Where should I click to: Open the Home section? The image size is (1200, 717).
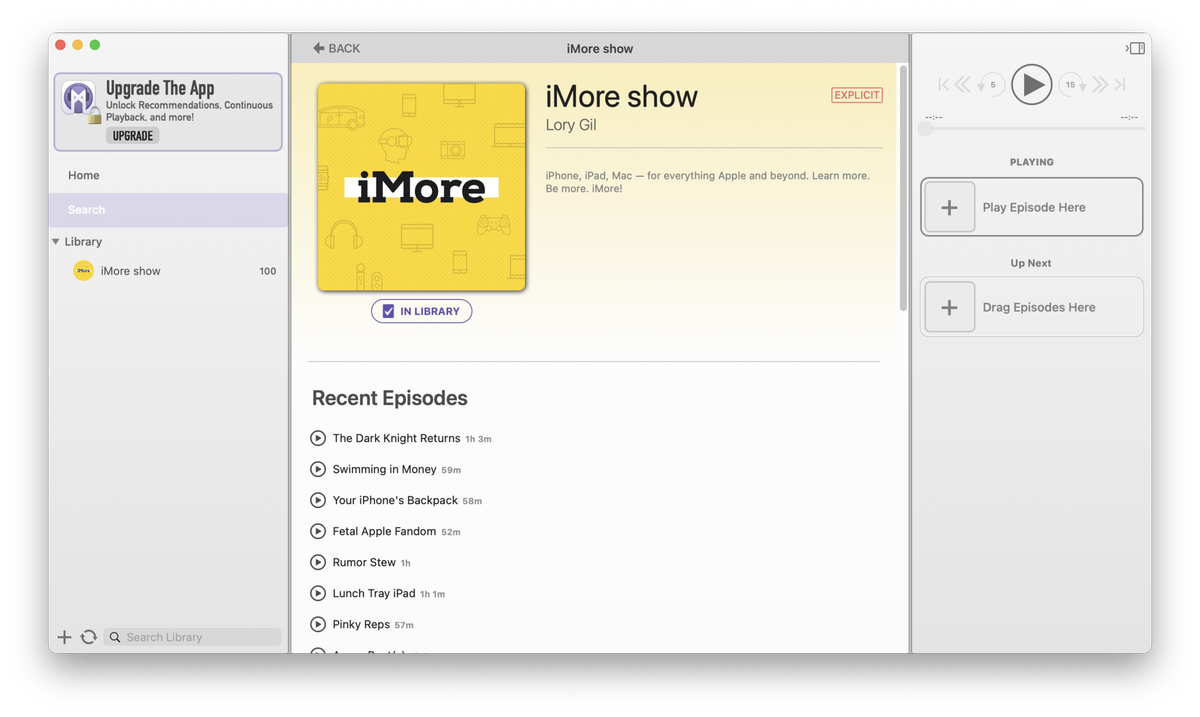point(83,175)
